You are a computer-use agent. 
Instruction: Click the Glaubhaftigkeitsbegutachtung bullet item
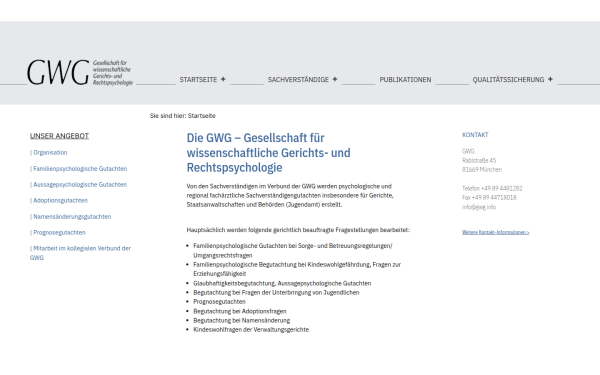(282, 283)
